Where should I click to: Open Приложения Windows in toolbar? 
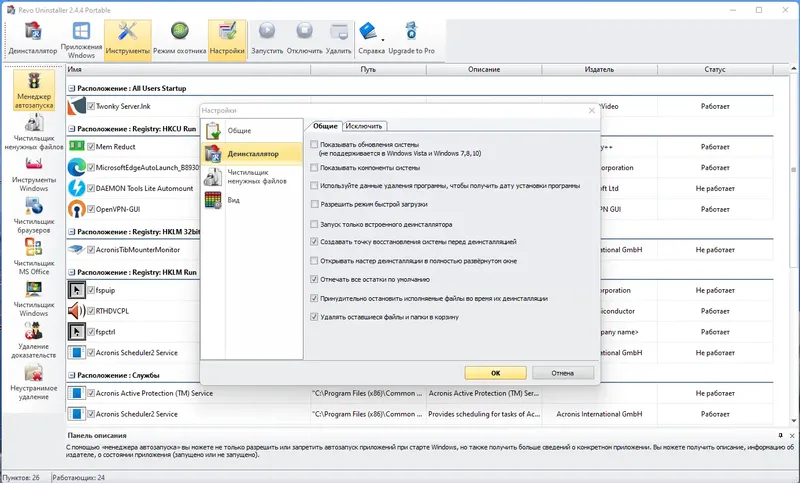[x=81, y=40]
